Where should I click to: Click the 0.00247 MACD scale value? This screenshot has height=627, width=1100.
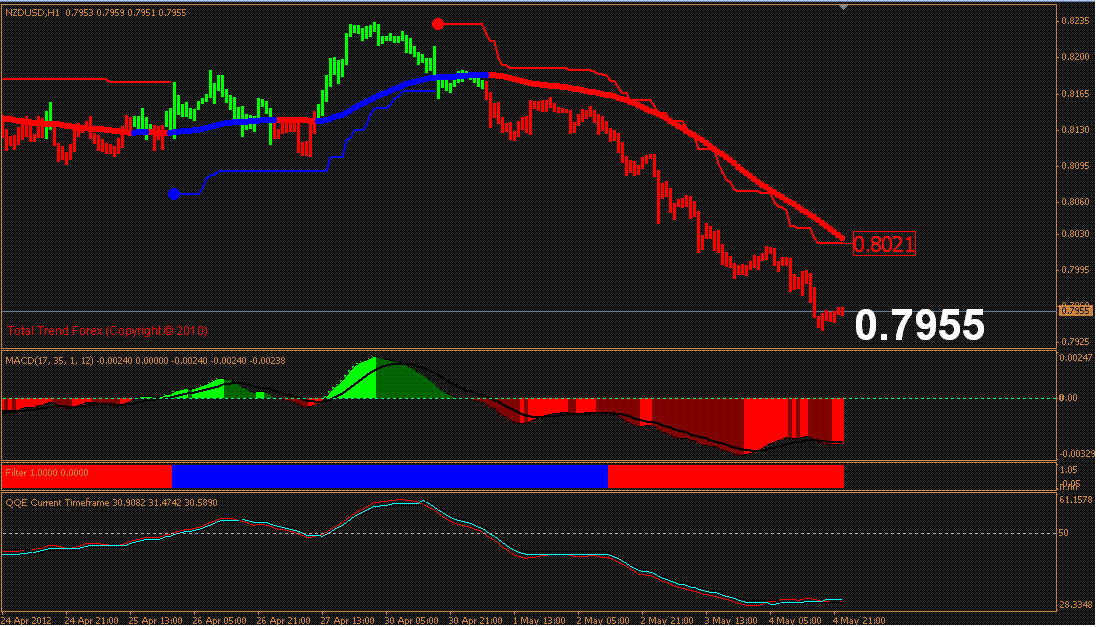point(1075,358)
